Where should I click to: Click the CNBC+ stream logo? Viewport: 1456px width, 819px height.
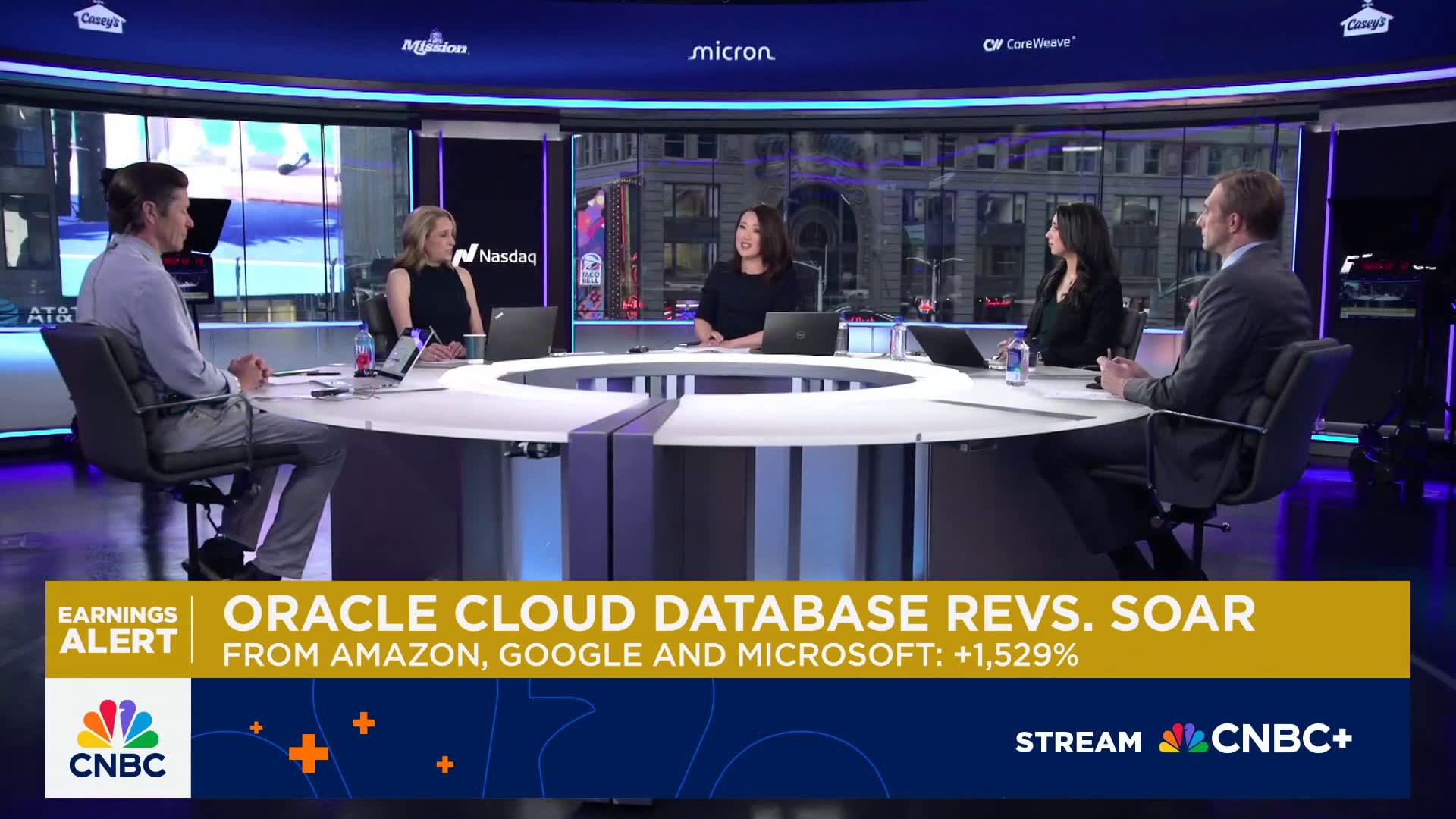point(1255,739)
